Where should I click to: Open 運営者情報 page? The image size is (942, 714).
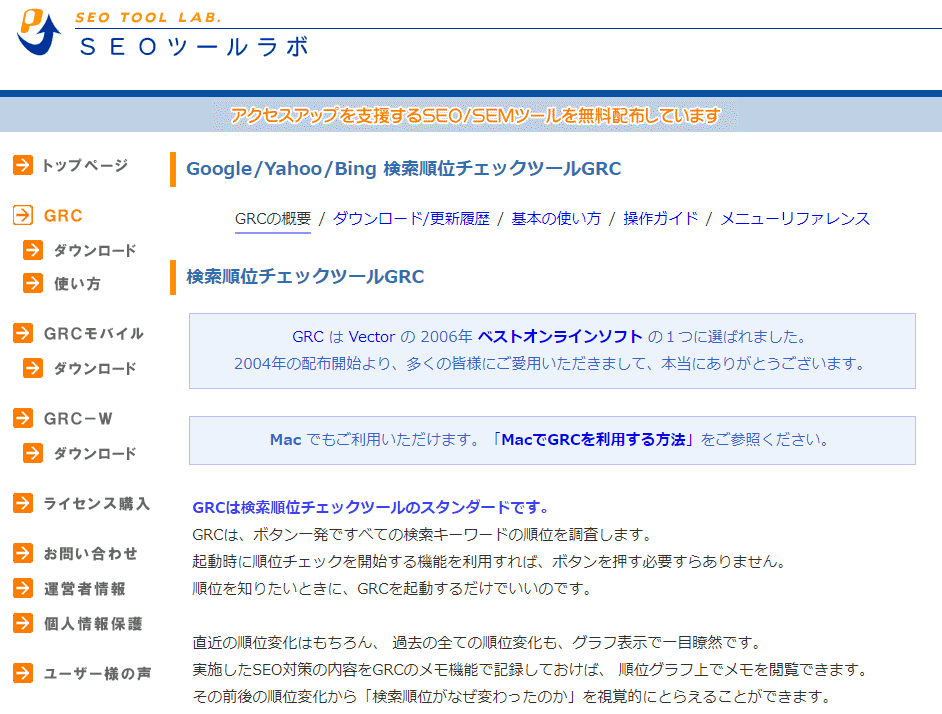pyautogui.click(x=85, y=589)
